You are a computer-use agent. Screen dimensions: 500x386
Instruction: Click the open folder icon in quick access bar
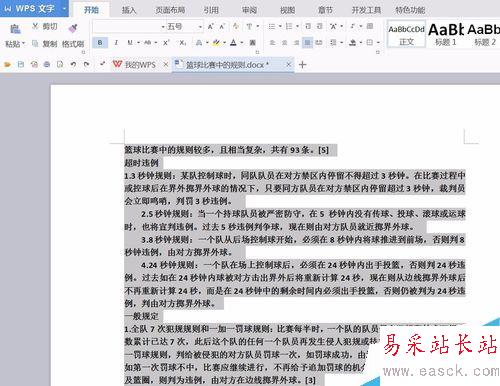(7, 64)
